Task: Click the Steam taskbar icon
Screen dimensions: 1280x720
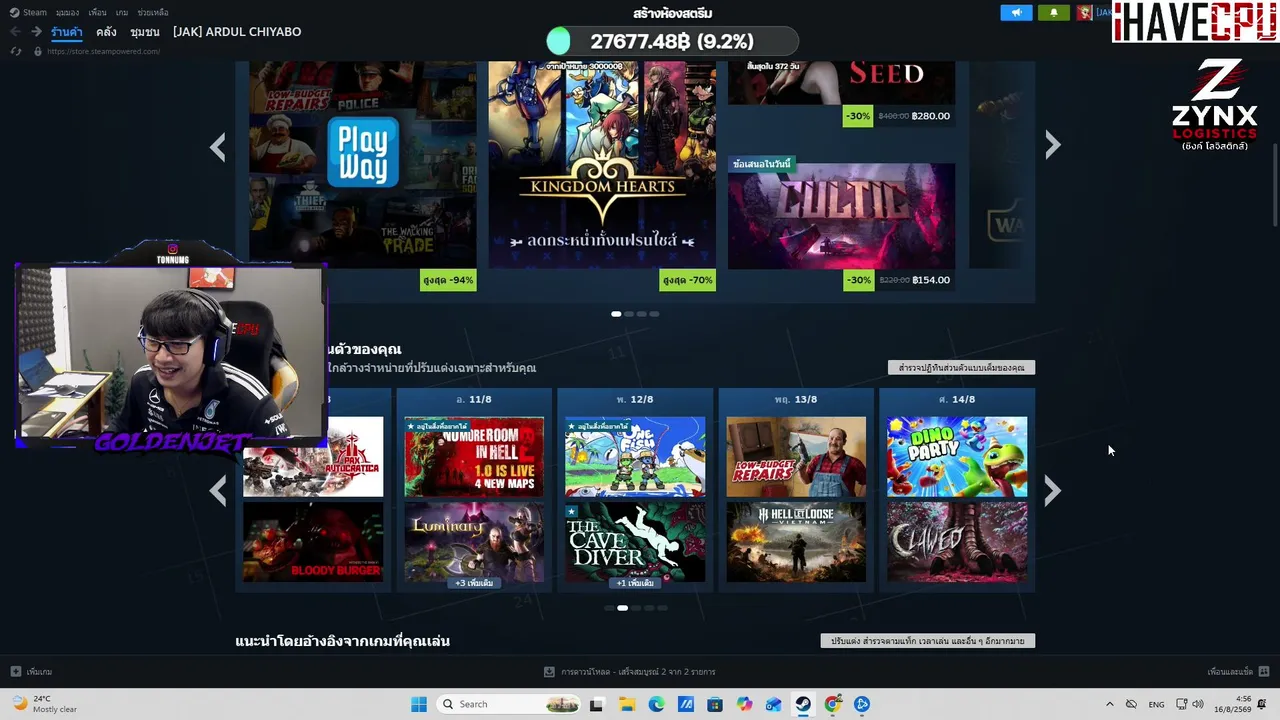Action: (x=803, y=704)
